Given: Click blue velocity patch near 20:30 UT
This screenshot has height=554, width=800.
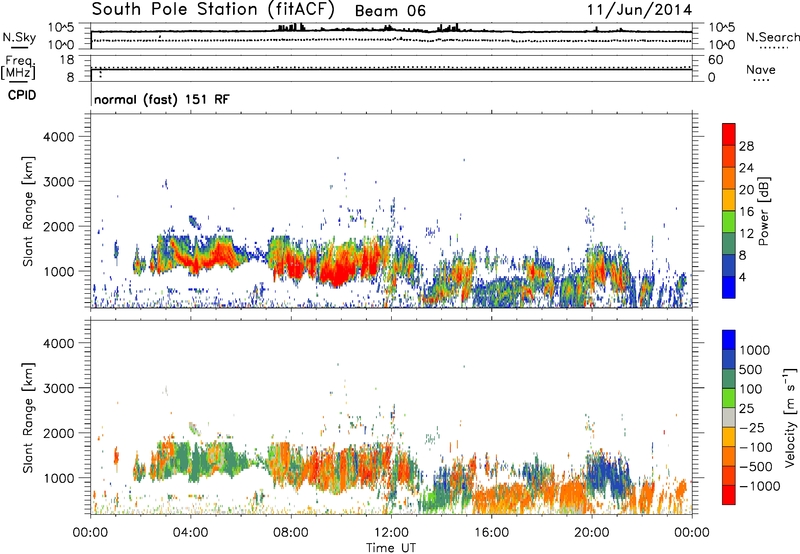Looking at the screenshot, I should 607,474.
